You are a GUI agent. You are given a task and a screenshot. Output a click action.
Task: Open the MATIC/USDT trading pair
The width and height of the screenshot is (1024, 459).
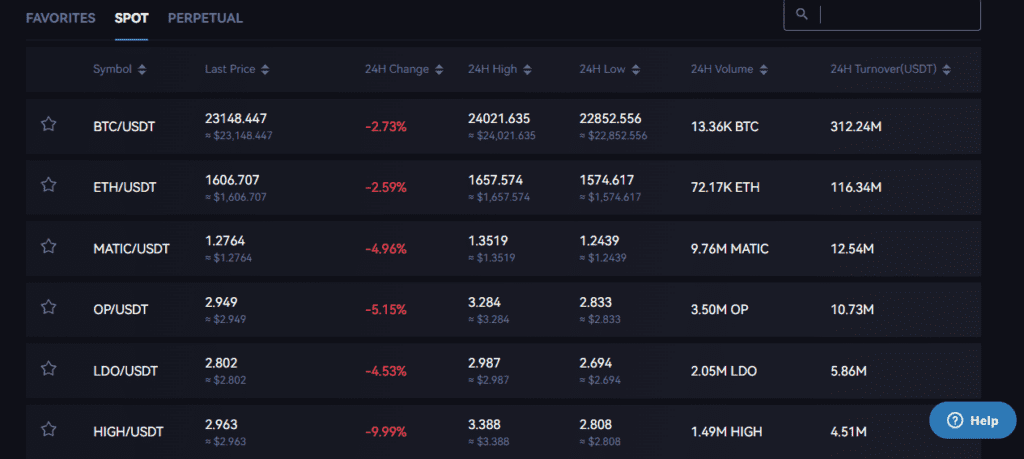(131, 249)
